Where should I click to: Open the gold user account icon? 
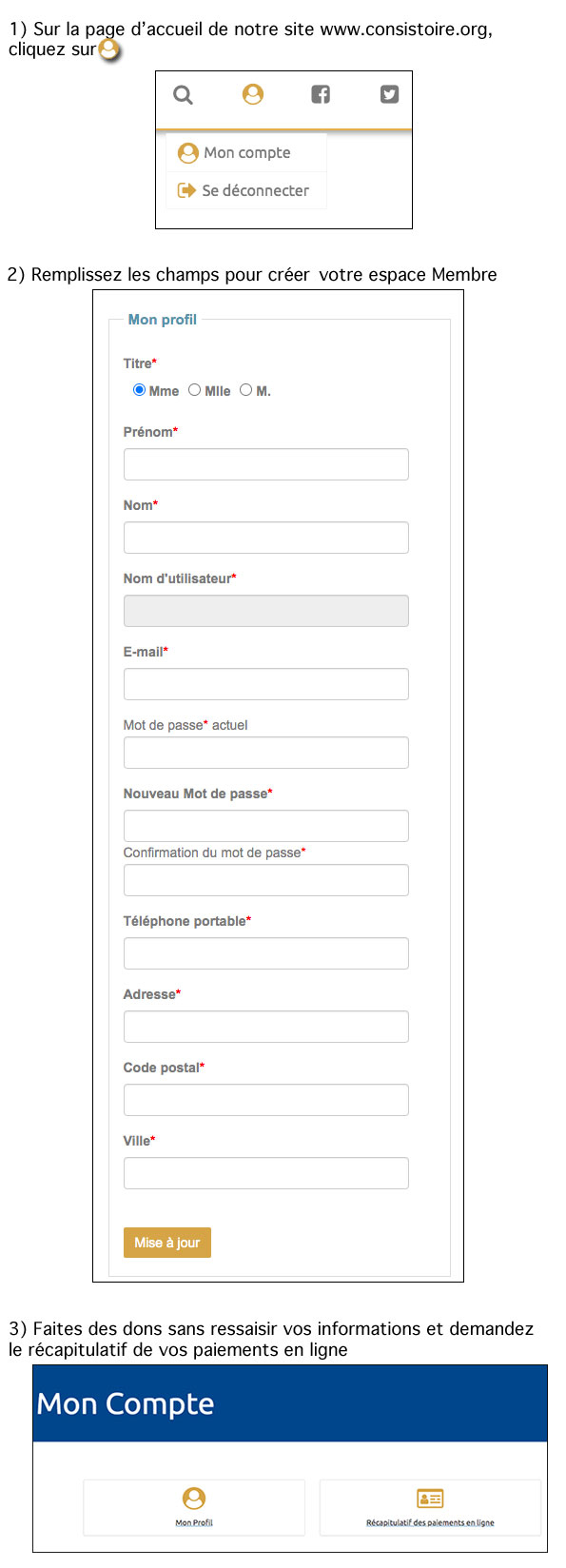click(252, 94)
